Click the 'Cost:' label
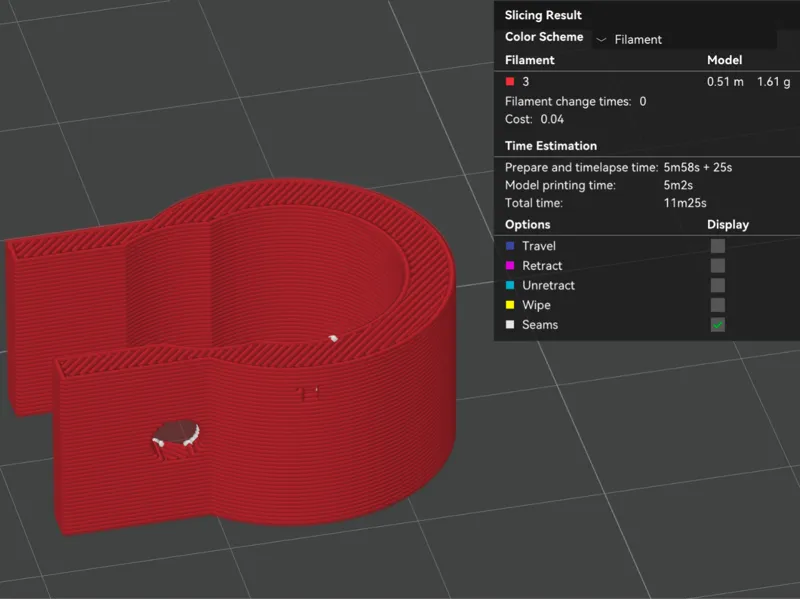This screenshot has width=800, height=600. point(518,119)
